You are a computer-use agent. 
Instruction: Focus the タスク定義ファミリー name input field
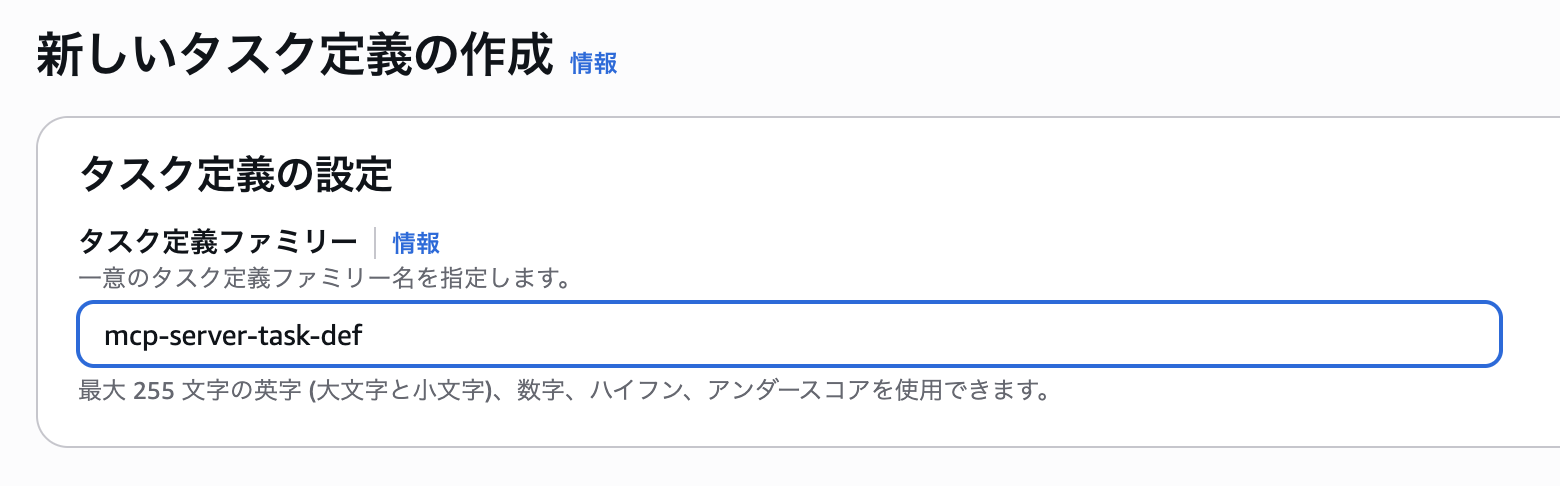[789, 334]
